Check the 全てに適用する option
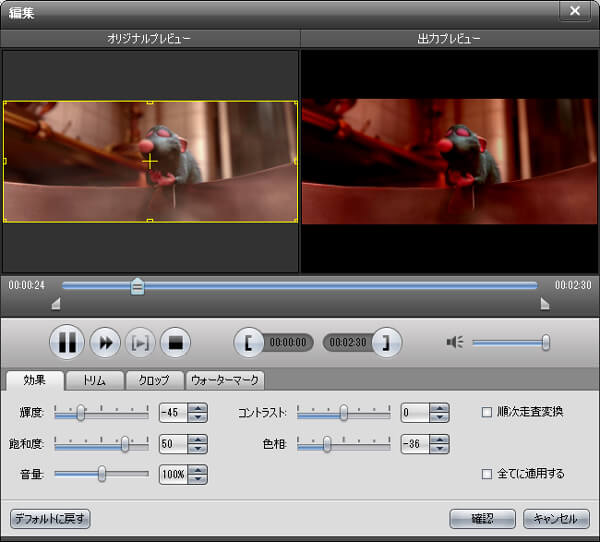This screenshot has width=600, height=542. click(x=487, y=474)
